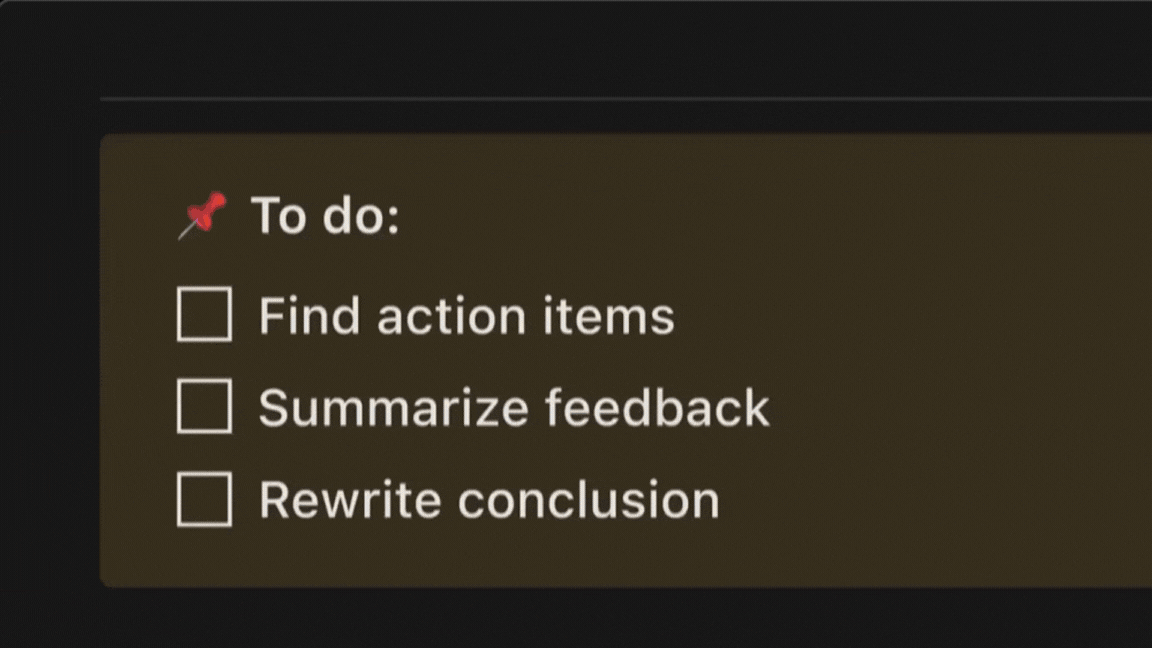Click the blank space right of "Find action items"
This screenshot has height=648, width=1152.
click(911, 316)
